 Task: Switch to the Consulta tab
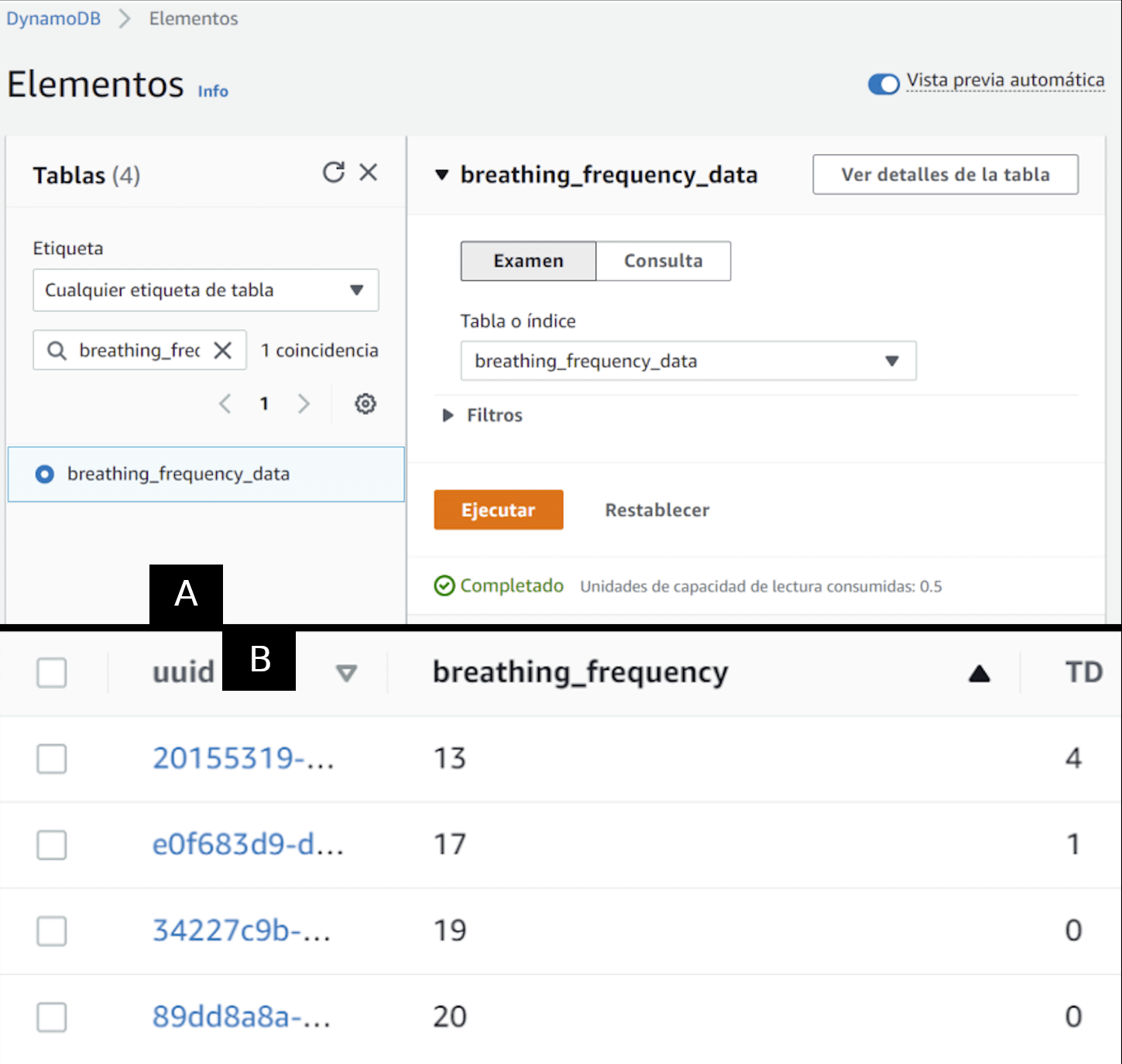click(x=664, y=261)
